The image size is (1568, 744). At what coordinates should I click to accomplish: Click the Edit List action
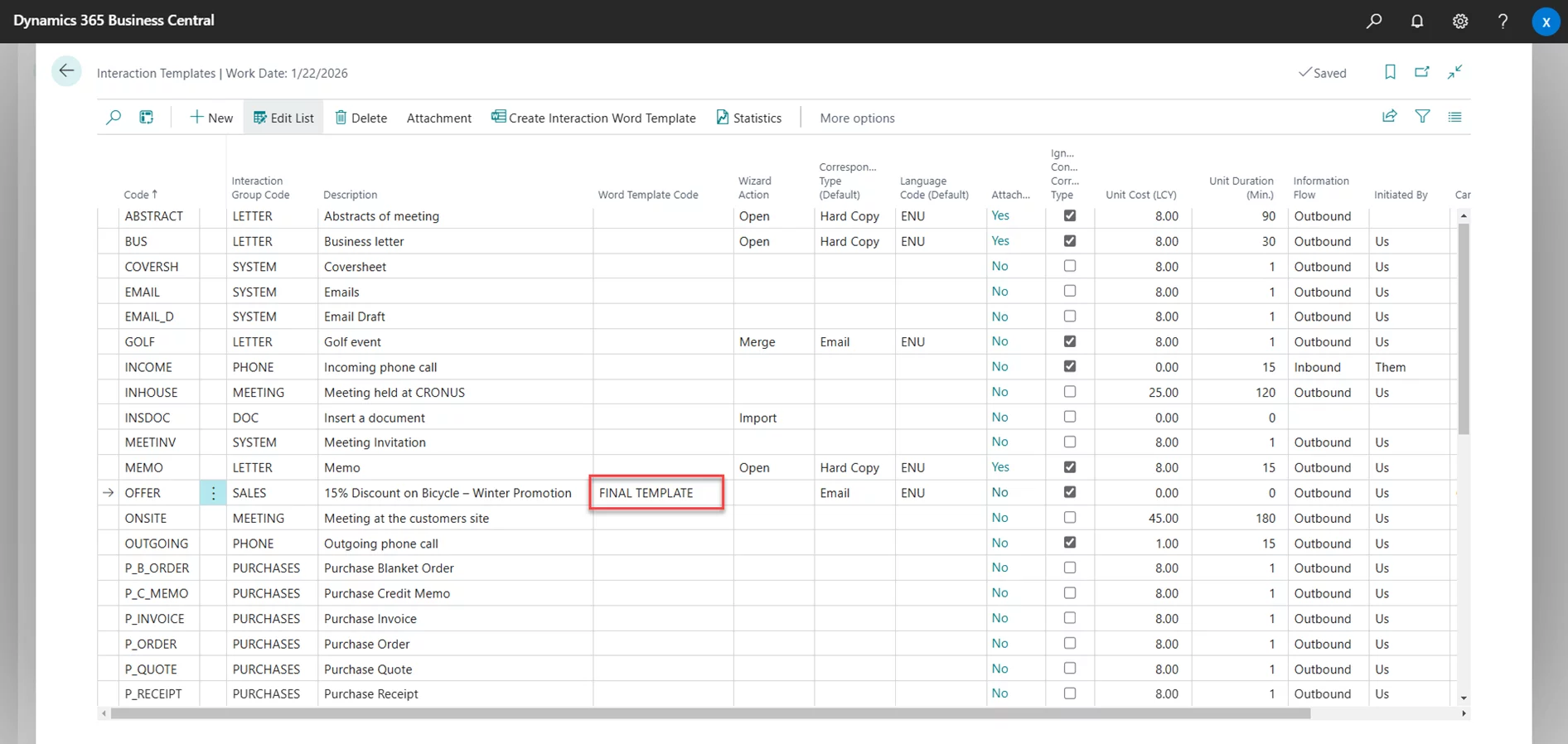[283, 118]
